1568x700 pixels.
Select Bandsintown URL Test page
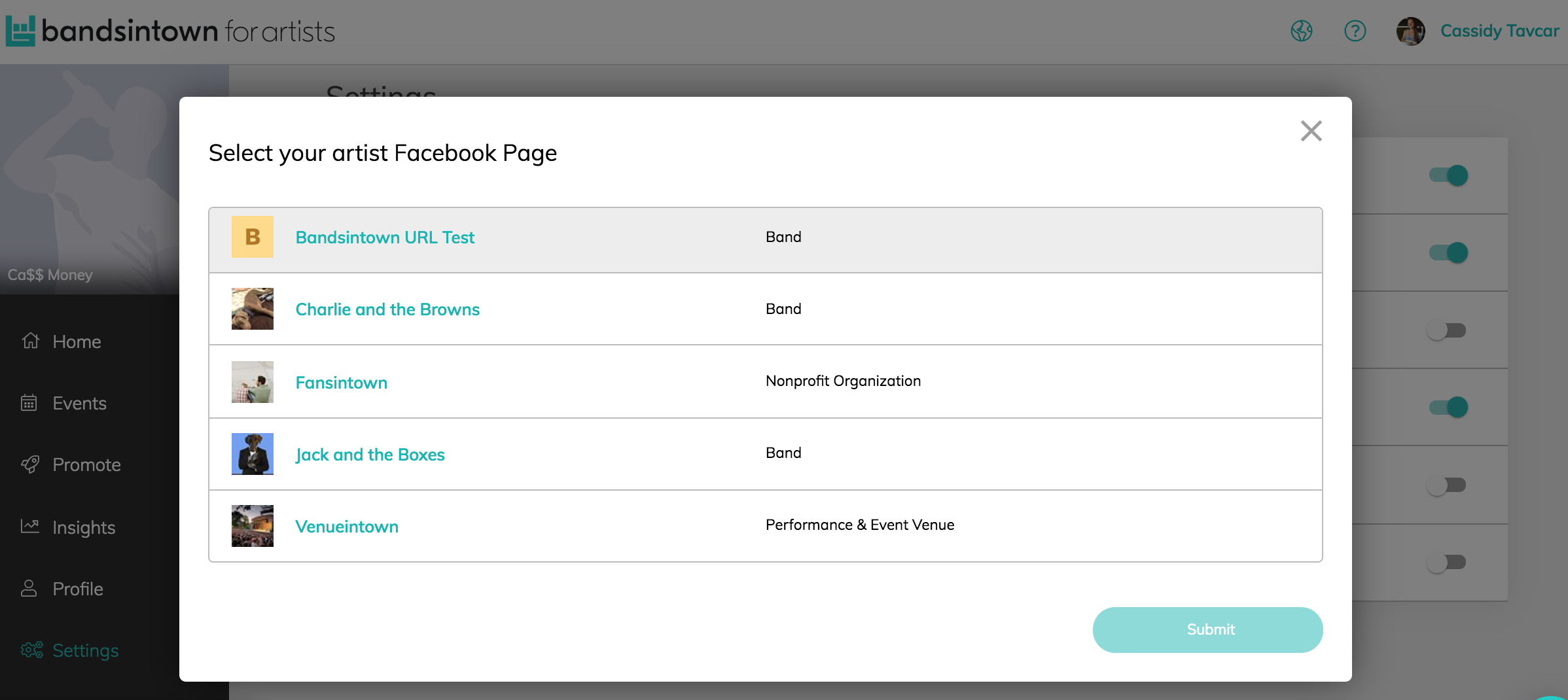(766, 239)
